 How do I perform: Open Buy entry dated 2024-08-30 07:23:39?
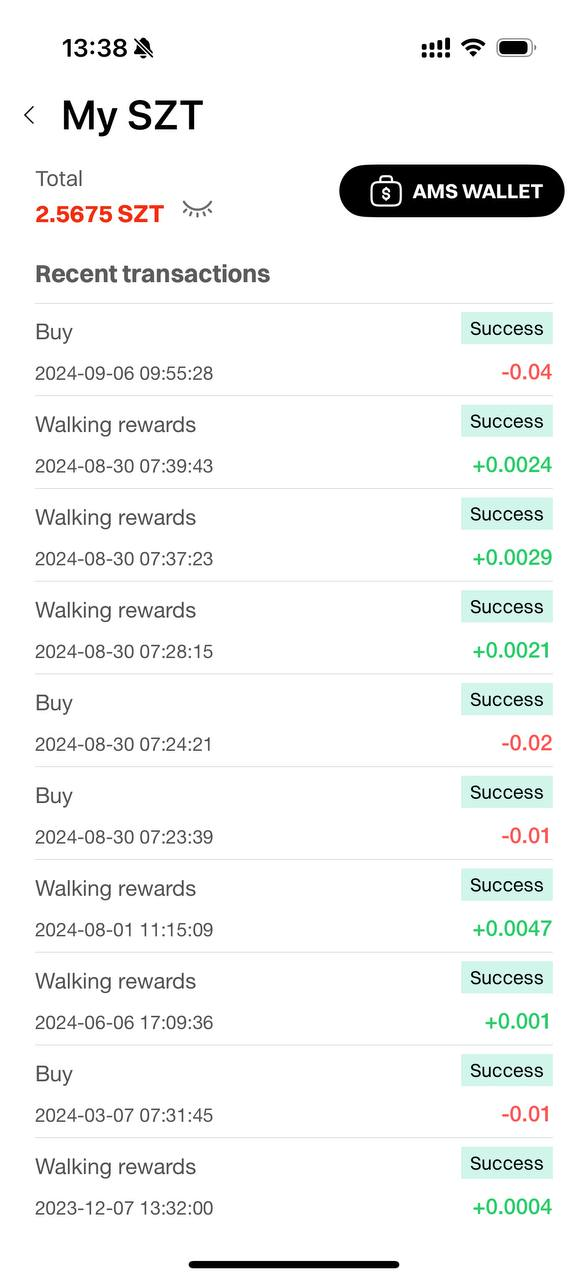pos(294,815)
